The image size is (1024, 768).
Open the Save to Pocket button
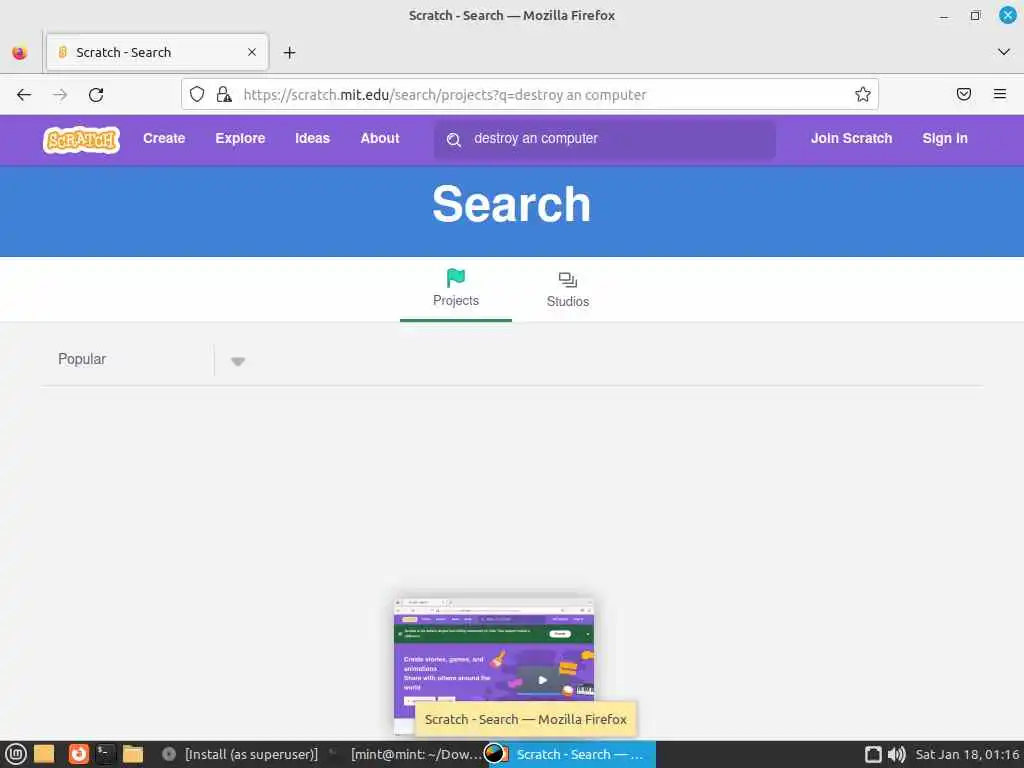tap(963, 94)
